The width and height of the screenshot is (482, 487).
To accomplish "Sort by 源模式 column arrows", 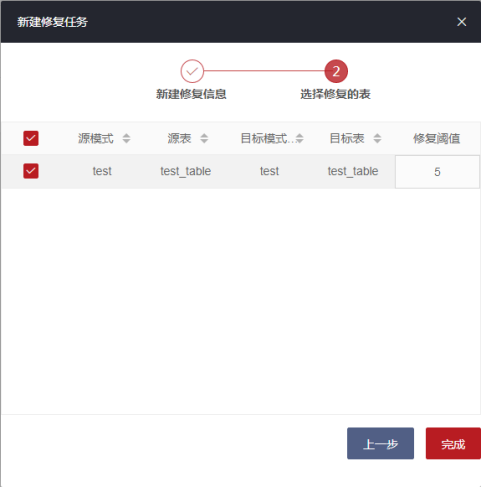I will click(x=126, y=138).
